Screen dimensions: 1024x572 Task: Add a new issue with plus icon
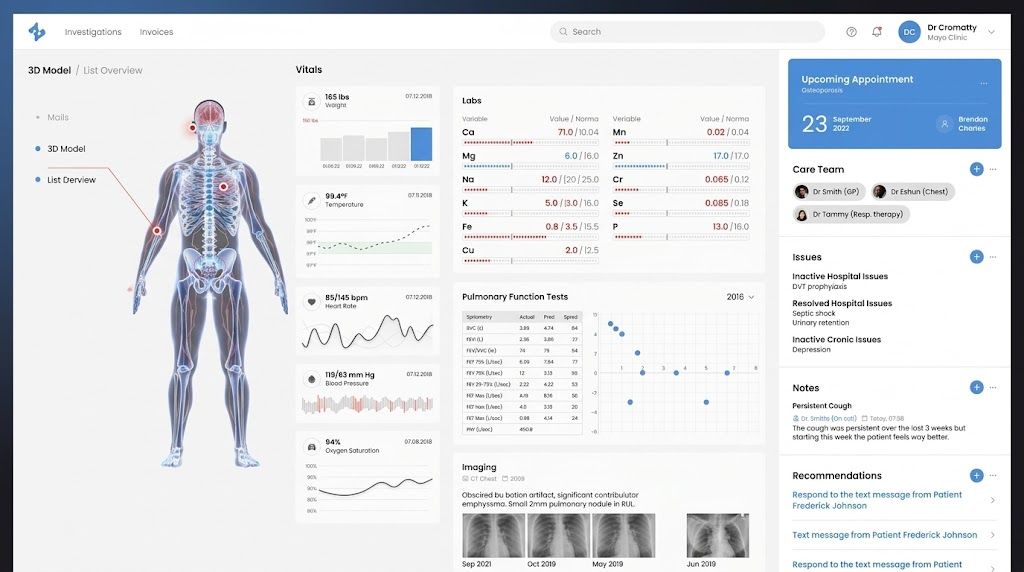976,257
